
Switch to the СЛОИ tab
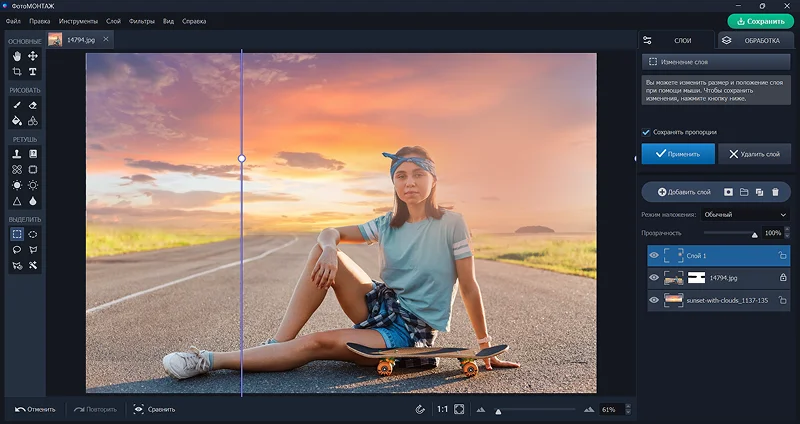click(x=677, y=40)
